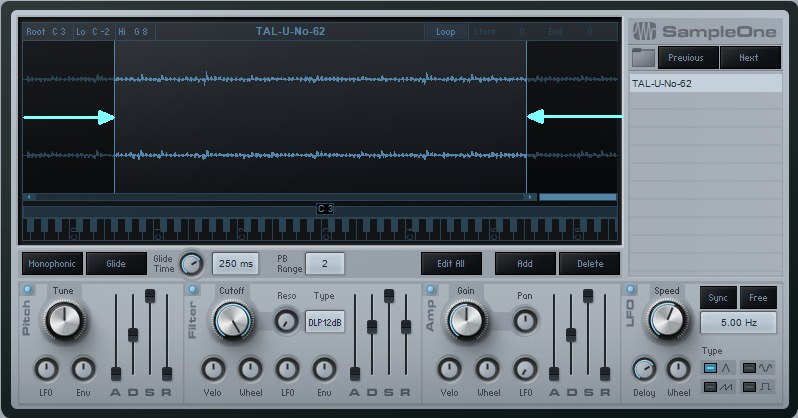Select the sawtooth LFO waveform type
Viewport: 798px width, 418px height.
coord(718,387)
